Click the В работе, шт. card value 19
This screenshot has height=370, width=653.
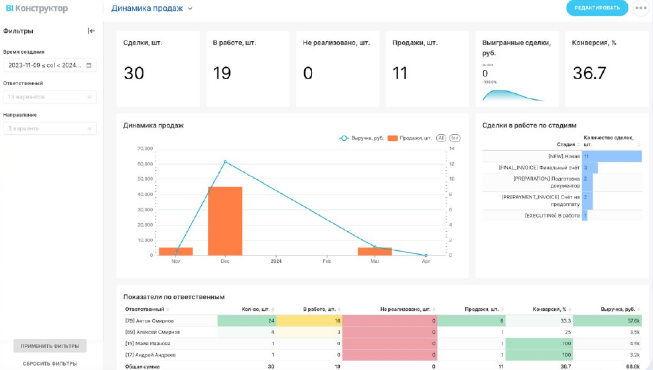coord(222,73)
